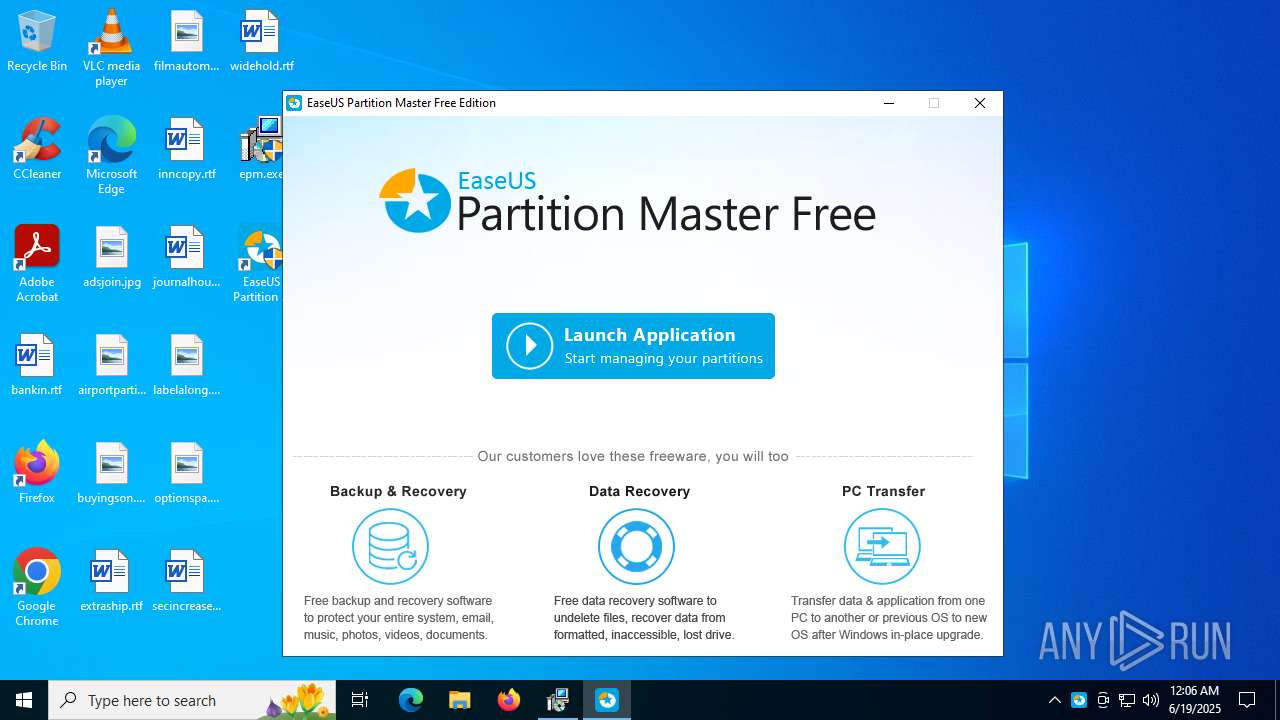Open the Backup & Recovery database icon

pos(390,546)
